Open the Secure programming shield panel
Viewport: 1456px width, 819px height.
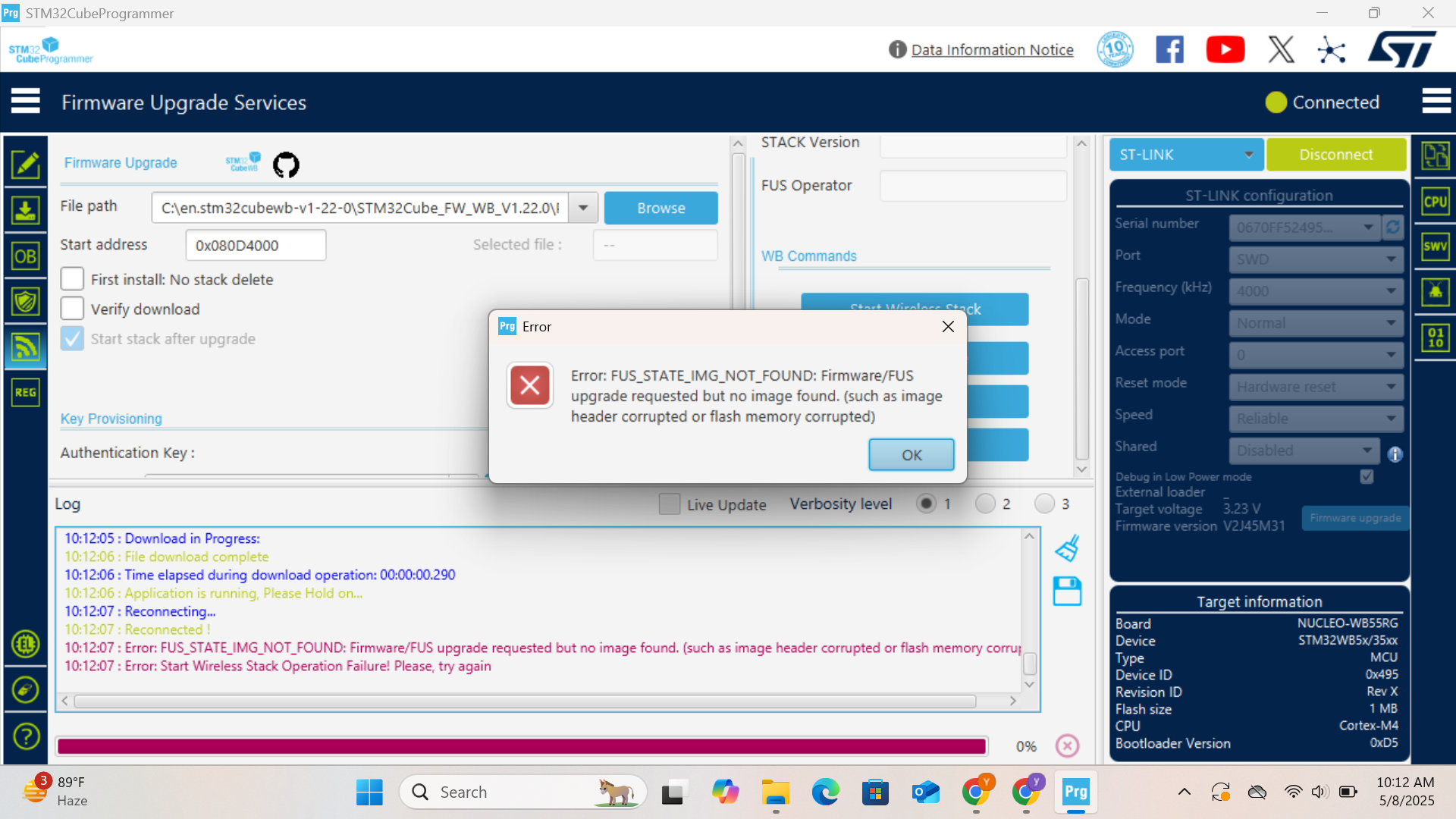26,301
